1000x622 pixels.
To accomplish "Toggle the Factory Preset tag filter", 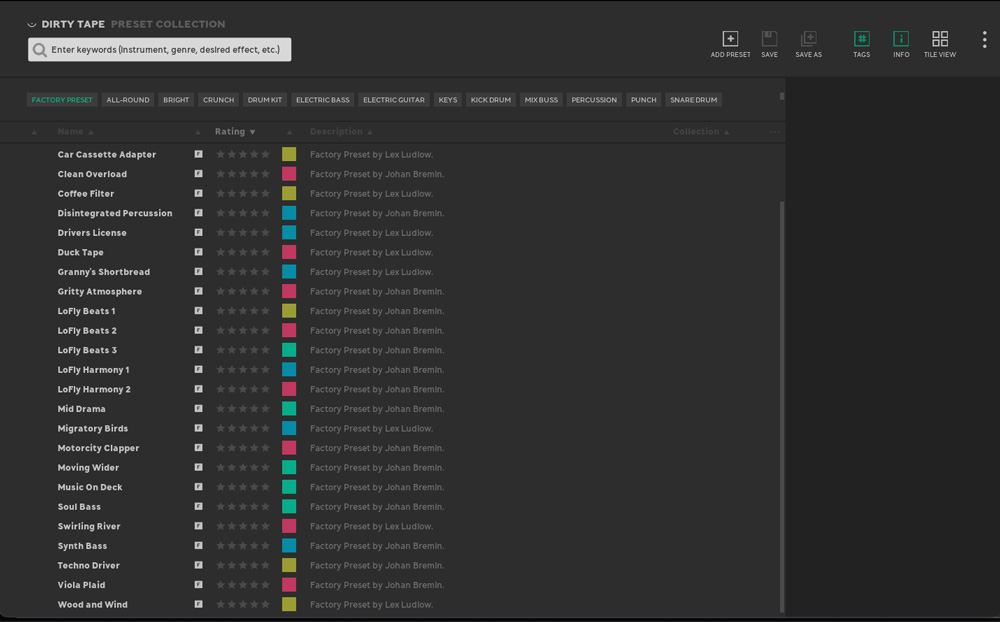I will [62, 100].
